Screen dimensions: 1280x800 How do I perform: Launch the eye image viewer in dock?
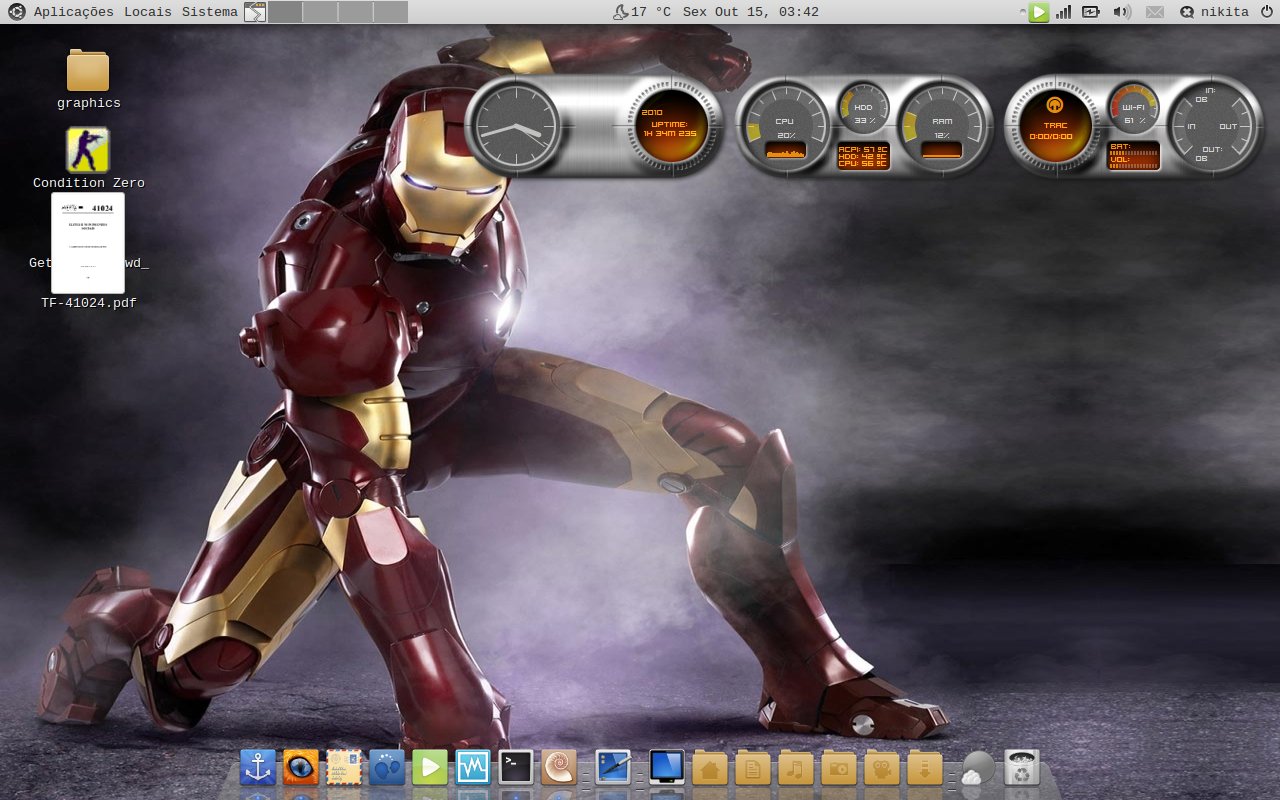coord(301,768)
